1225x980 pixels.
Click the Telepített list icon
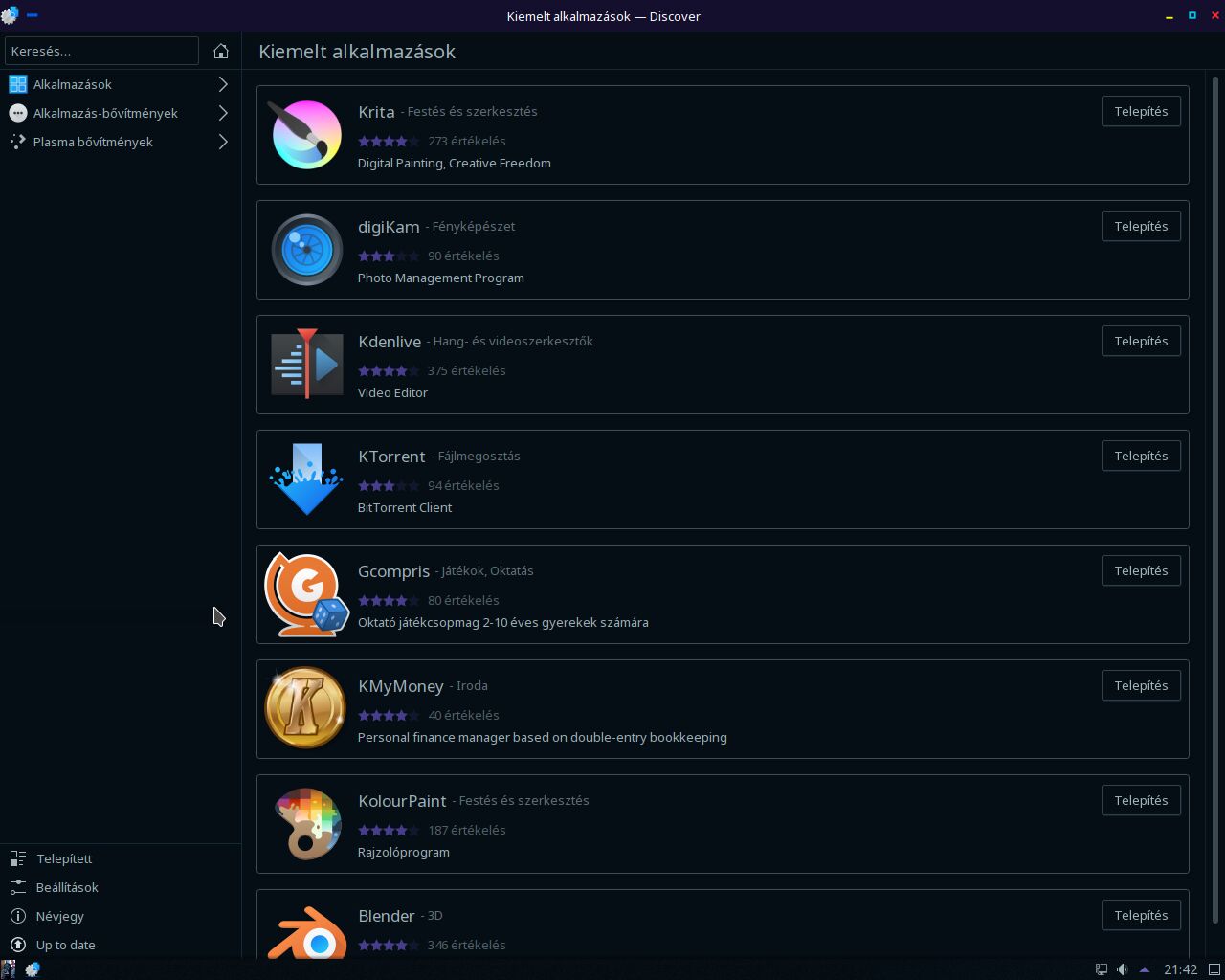(x=17, y=858)
